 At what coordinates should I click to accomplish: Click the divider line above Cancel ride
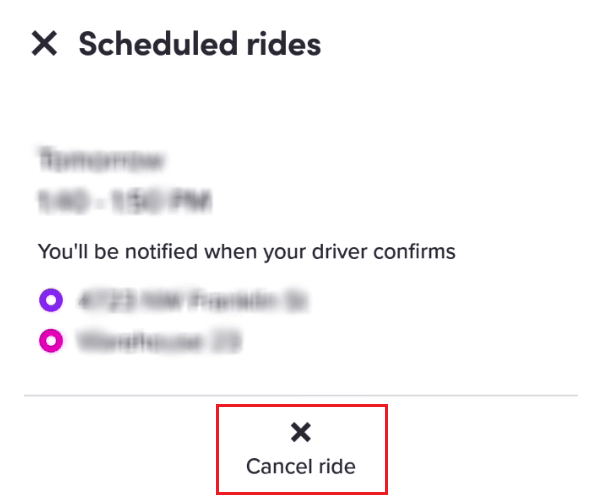301,396
